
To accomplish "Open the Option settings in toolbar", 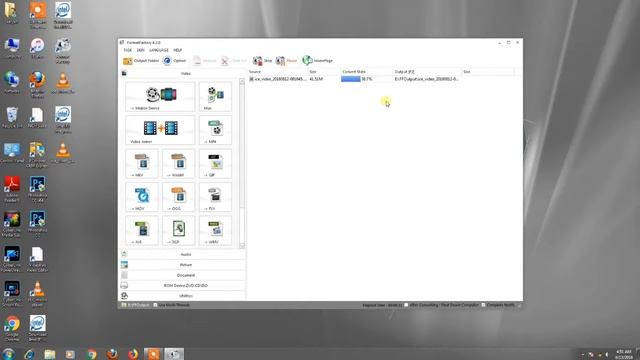I will [174, 61].
